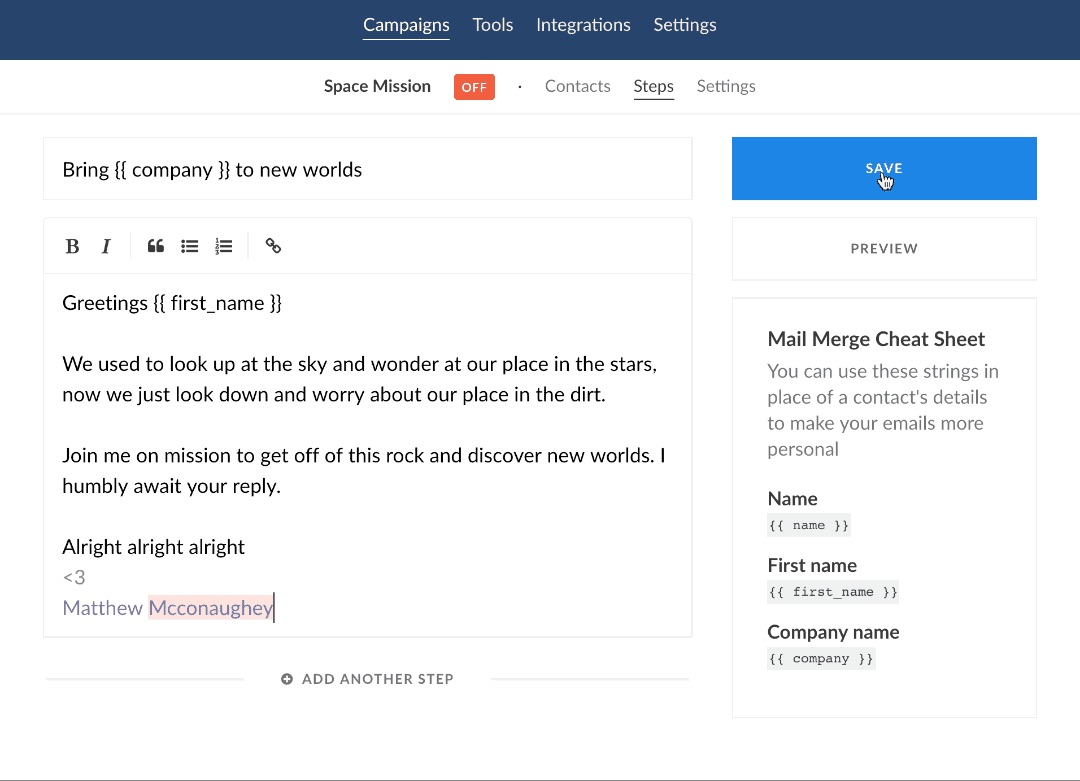Click the misspelled word "Mcconaughey"
Viewport: 1080px width, 781px height.
coord(211,608)
